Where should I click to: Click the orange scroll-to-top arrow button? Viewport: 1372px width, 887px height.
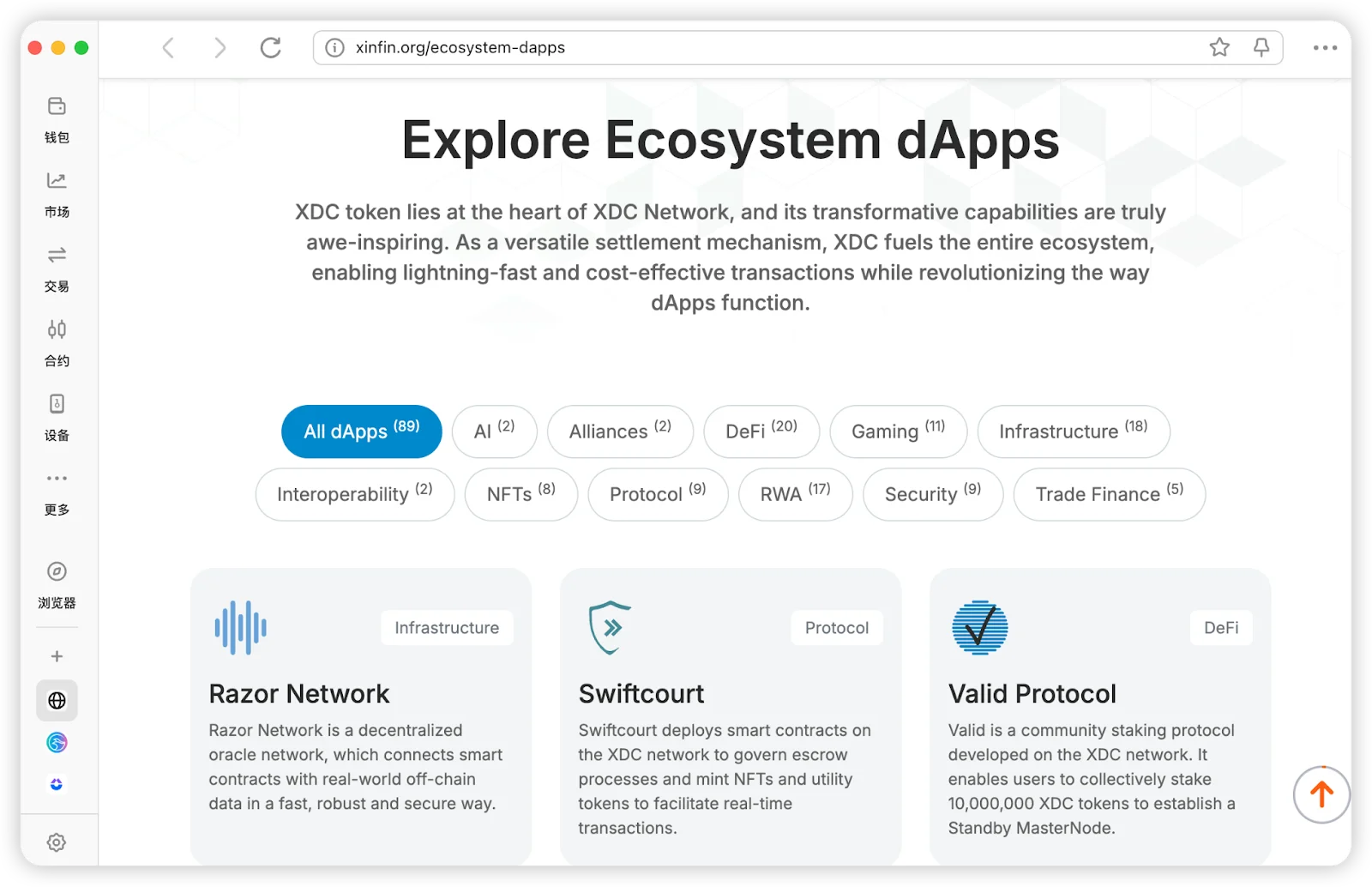point(1321,794)
